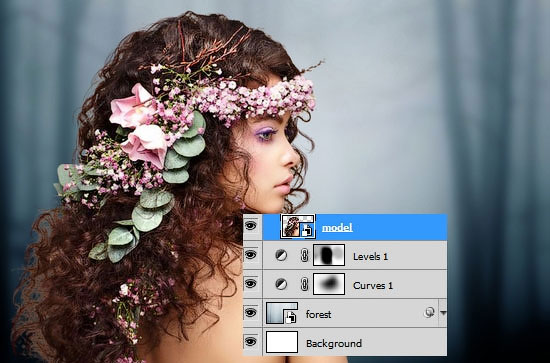Select the Curves 1 layer name
Screen dimensions: 550x363
coord(373,285)
